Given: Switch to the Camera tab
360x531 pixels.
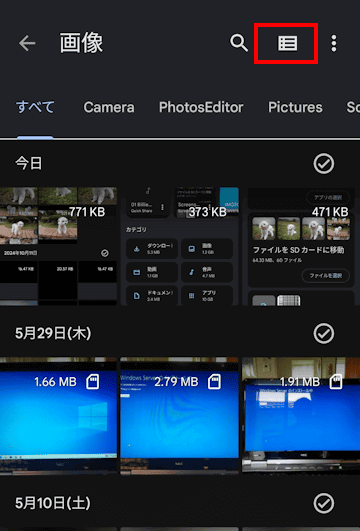Looking at the screenshot, I should tap(109, 108).
